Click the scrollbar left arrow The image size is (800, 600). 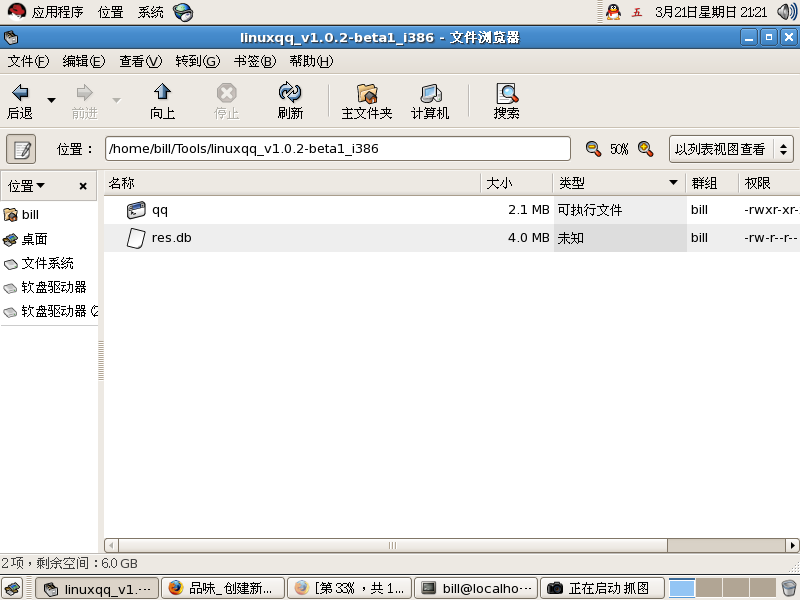pyautogui.click(x=112, y=545)
